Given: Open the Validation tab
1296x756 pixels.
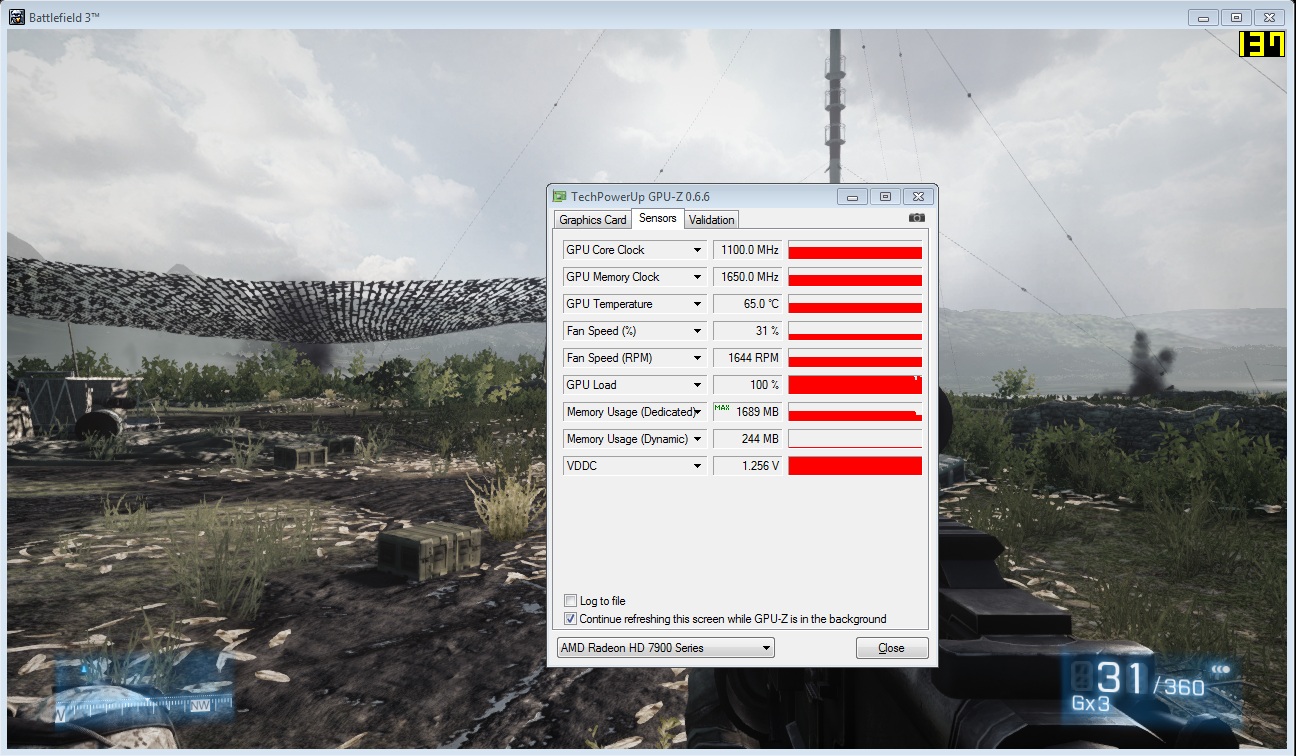Looking at the screenshot, I should coord(711,220).
